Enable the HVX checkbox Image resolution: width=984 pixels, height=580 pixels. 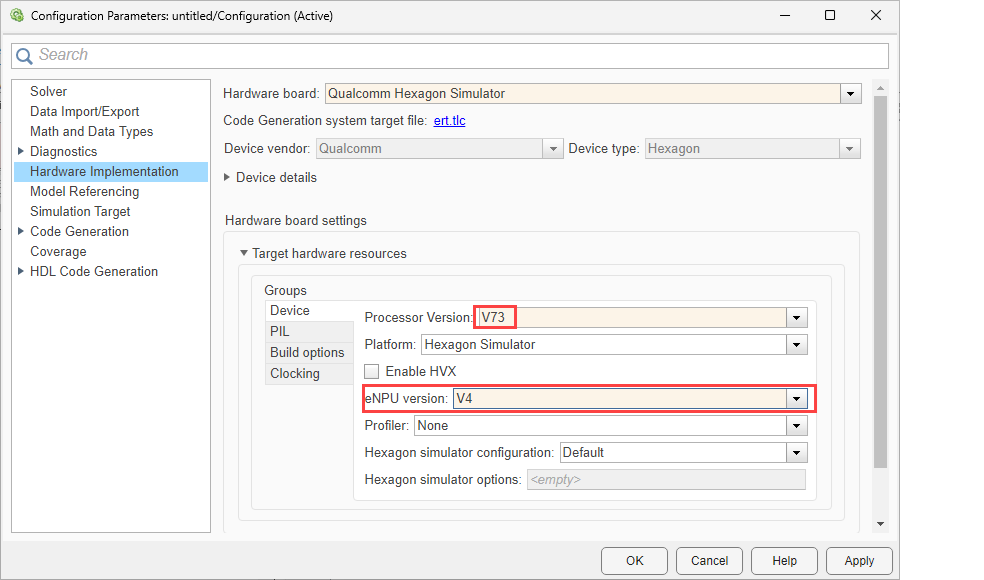[372, 371]
